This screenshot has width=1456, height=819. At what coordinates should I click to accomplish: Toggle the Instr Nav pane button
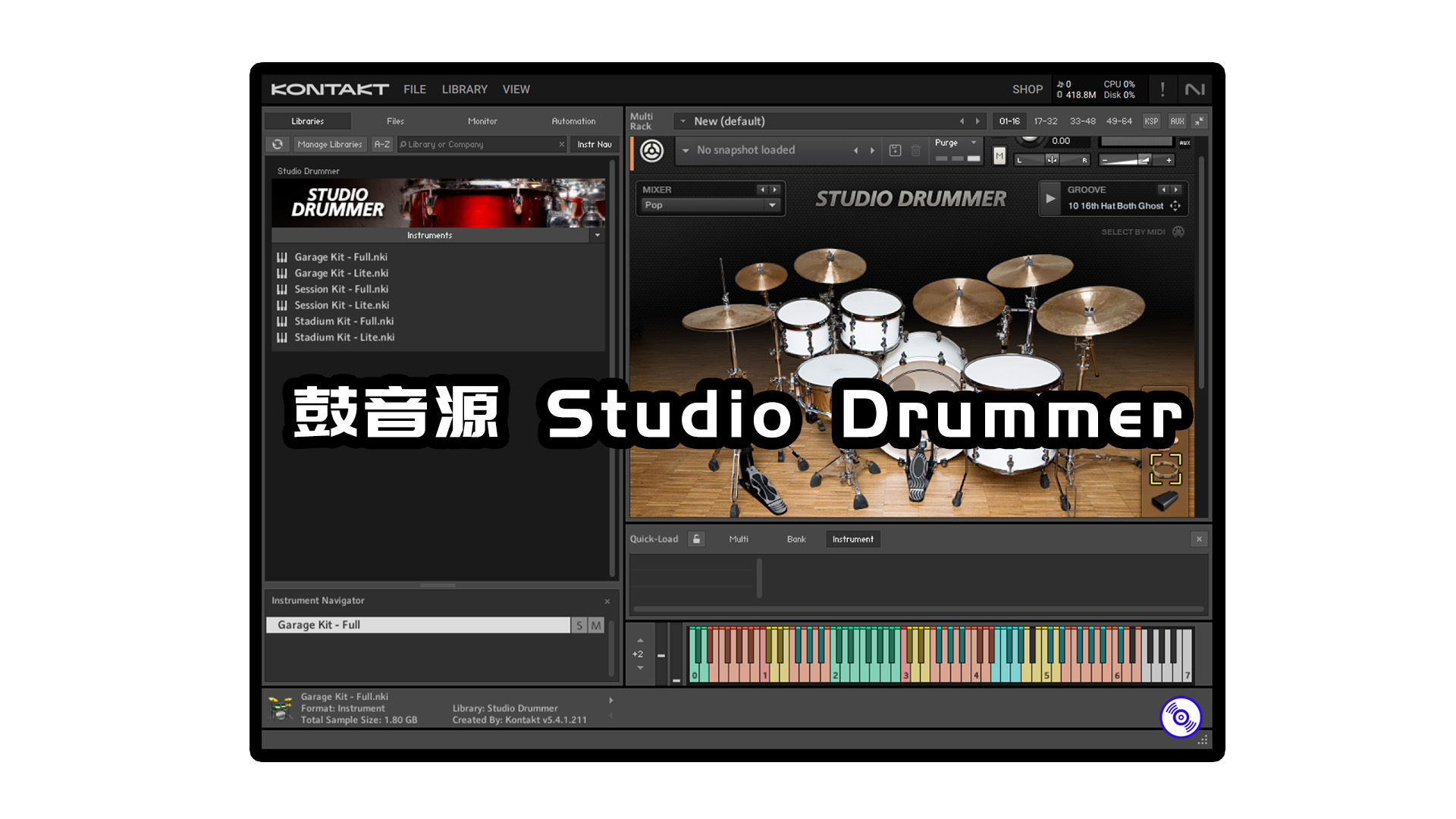tap(595, 144)
